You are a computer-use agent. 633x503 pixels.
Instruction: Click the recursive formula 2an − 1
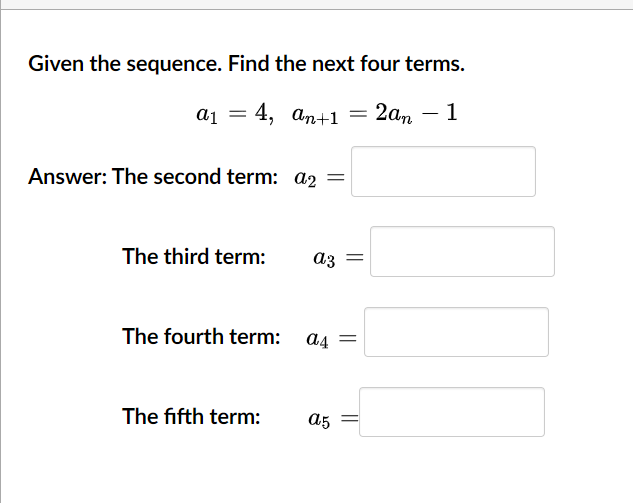tap(416, 113)
